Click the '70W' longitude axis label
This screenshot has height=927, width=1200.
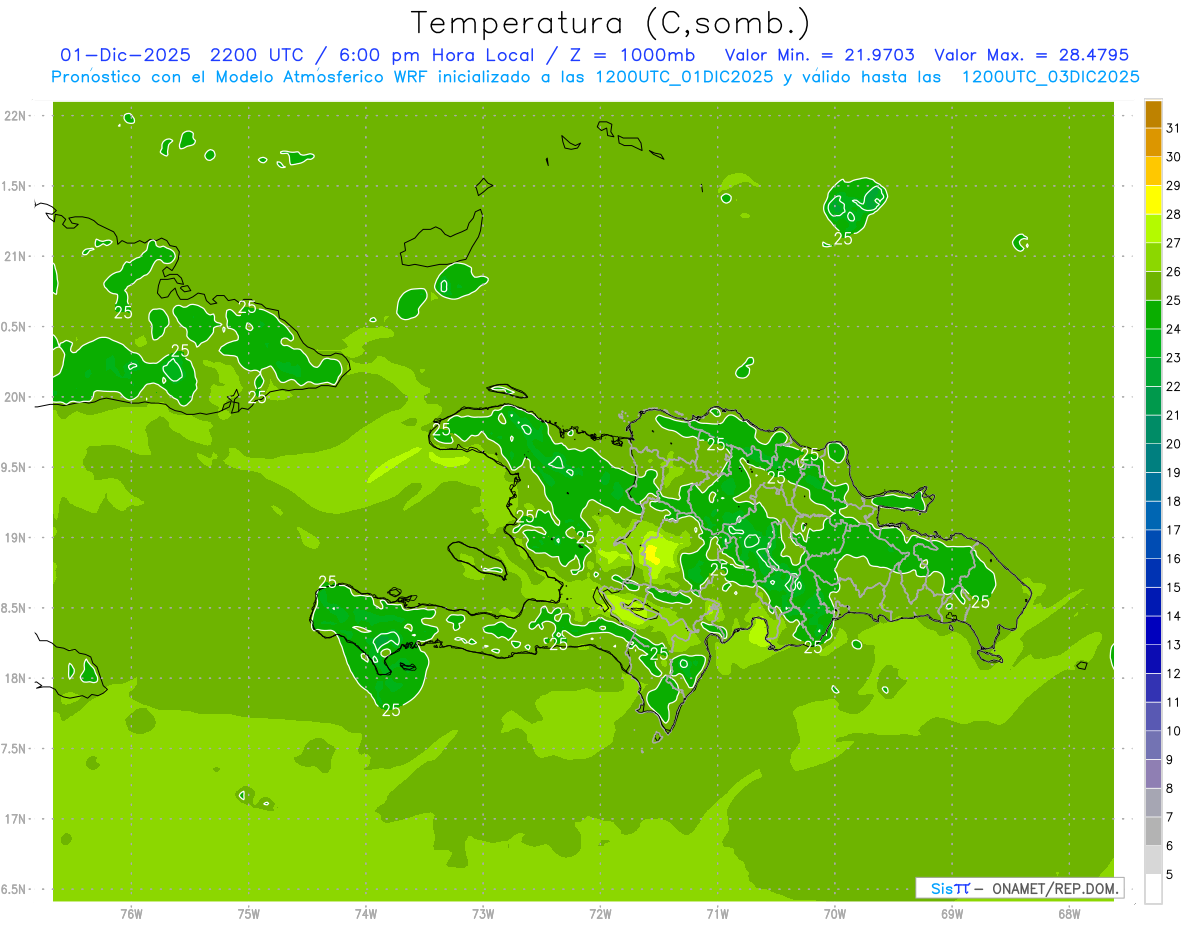tap(835, 914)
